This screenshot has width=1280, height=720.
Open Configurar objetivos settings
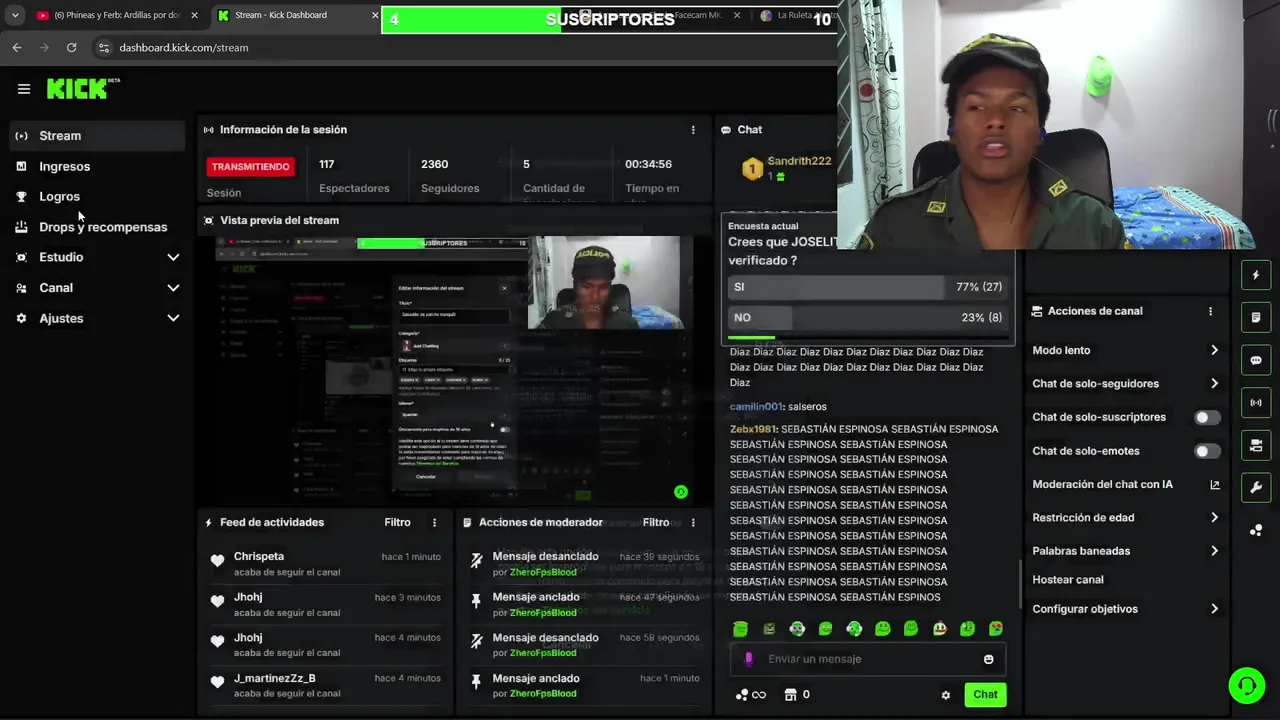(1125, 609)
